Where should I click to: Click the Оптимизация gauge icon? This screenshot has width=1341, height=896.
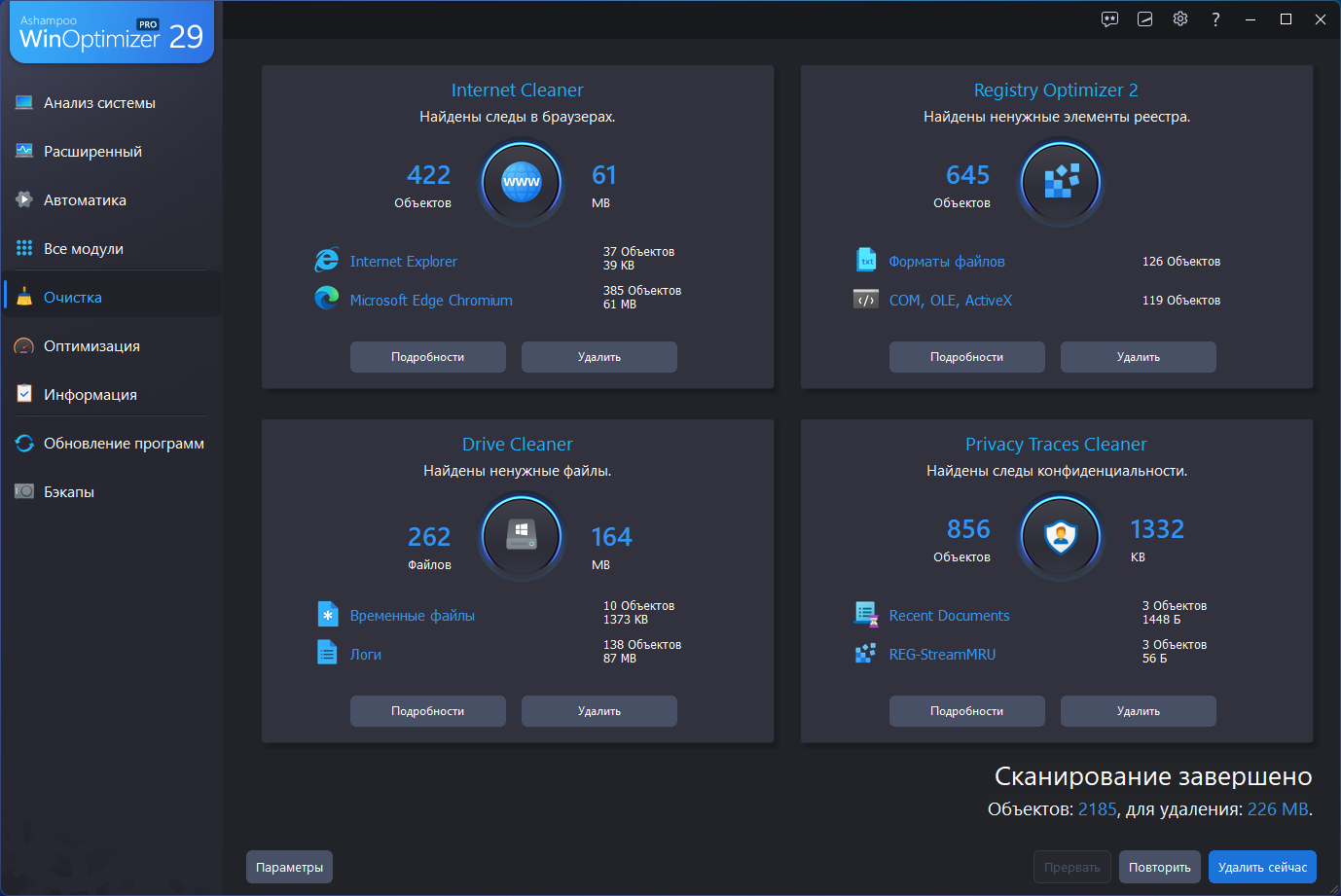[24, 345]
